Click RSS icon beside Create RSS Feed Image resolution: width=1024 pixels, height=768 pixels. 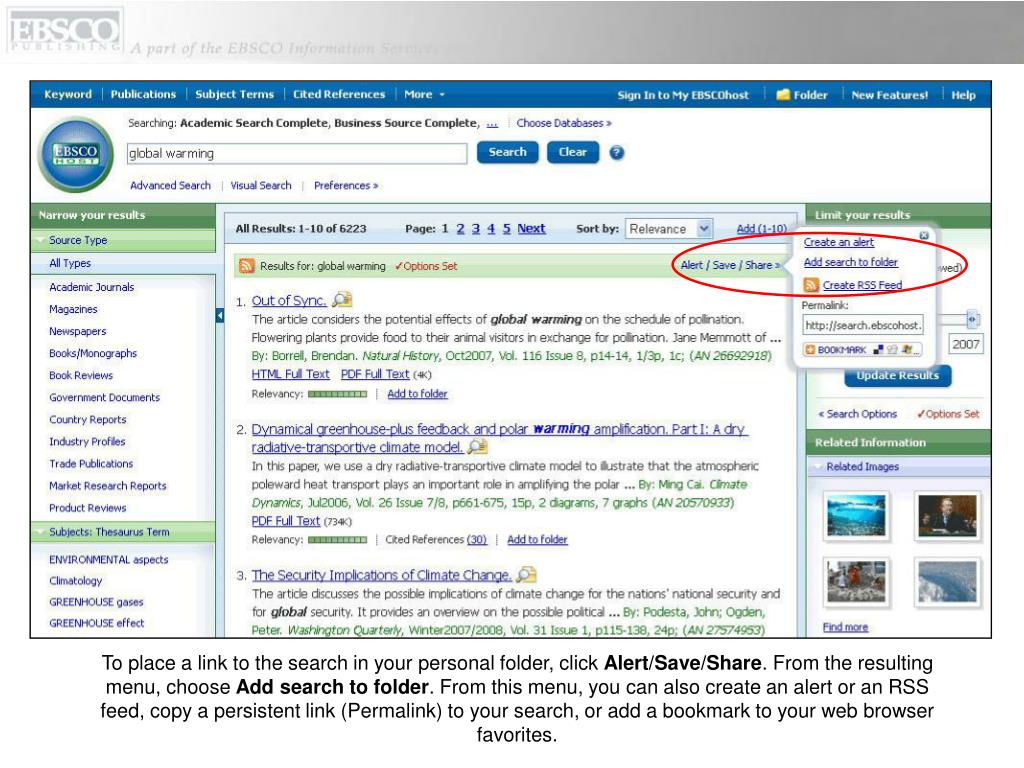coord(811,285)
